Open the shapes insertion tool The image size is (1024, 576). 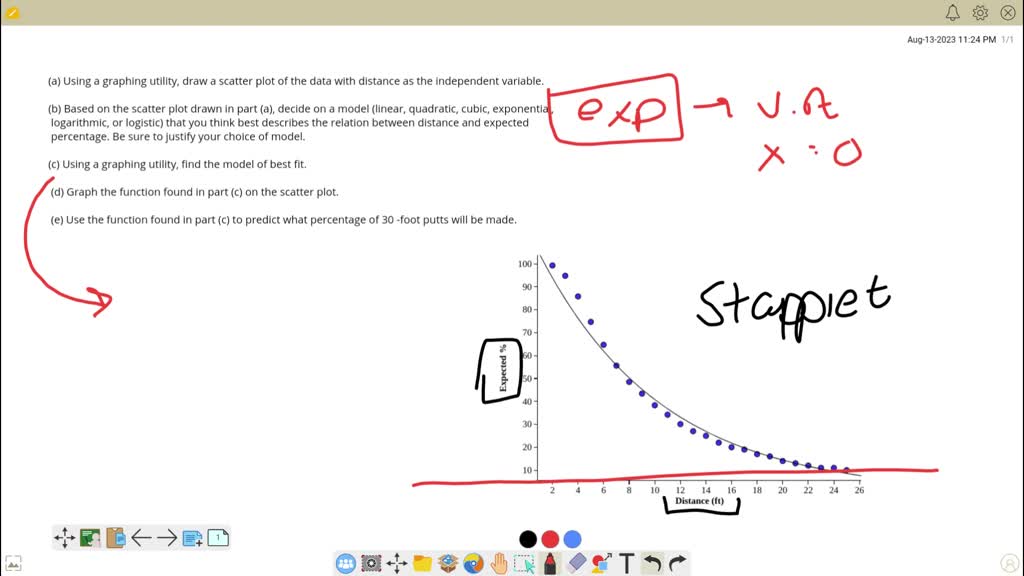600,563
